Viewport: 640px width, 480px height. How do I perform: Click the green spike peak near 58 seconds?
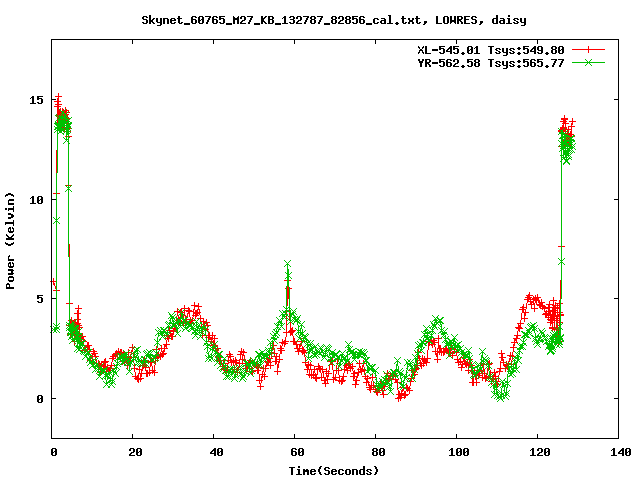pyautogui.click(x=288, y=264)
